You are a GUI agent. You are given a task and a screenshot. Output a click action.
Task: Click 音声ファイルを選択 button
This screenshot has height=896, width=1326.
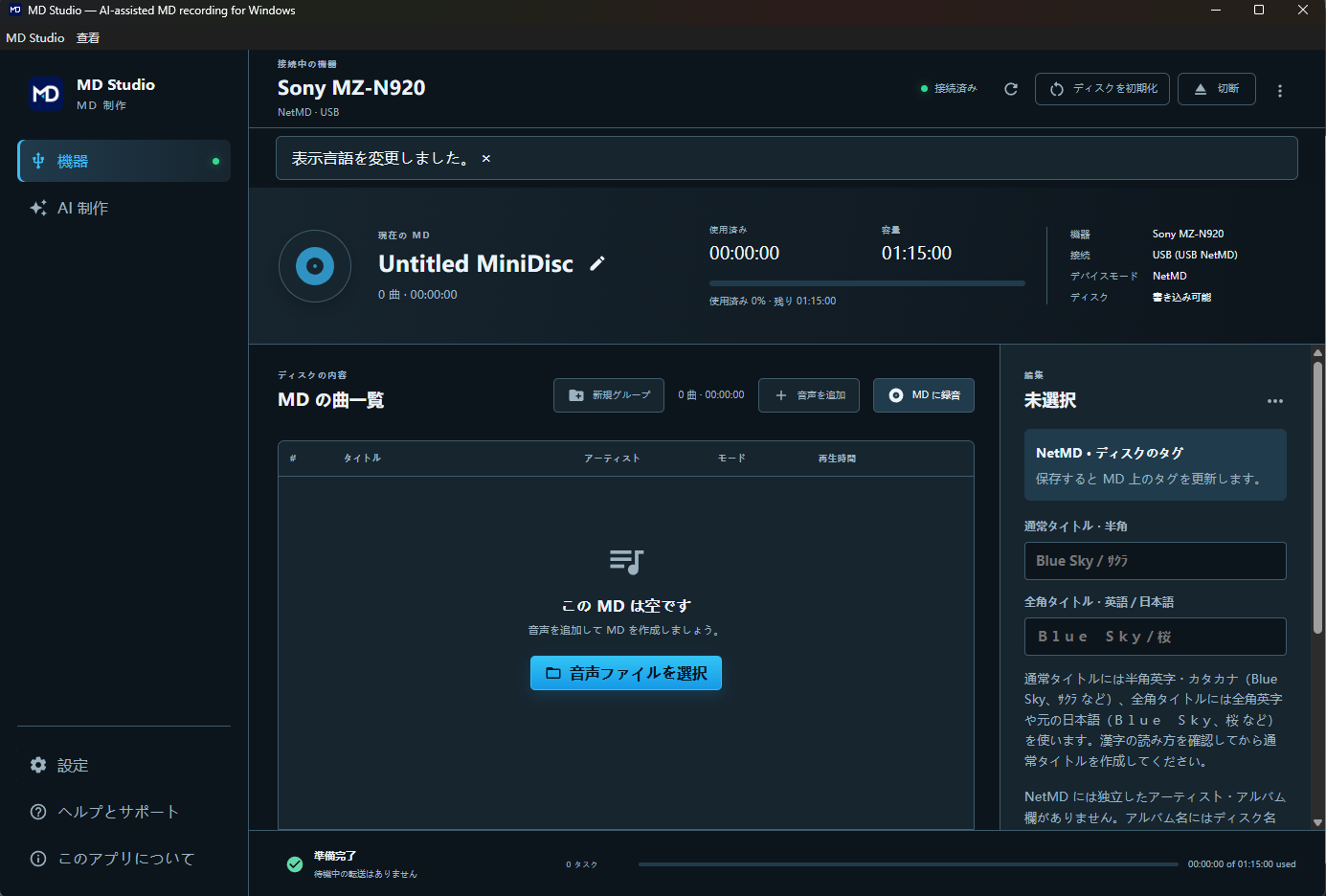click(x=626, y=673)
